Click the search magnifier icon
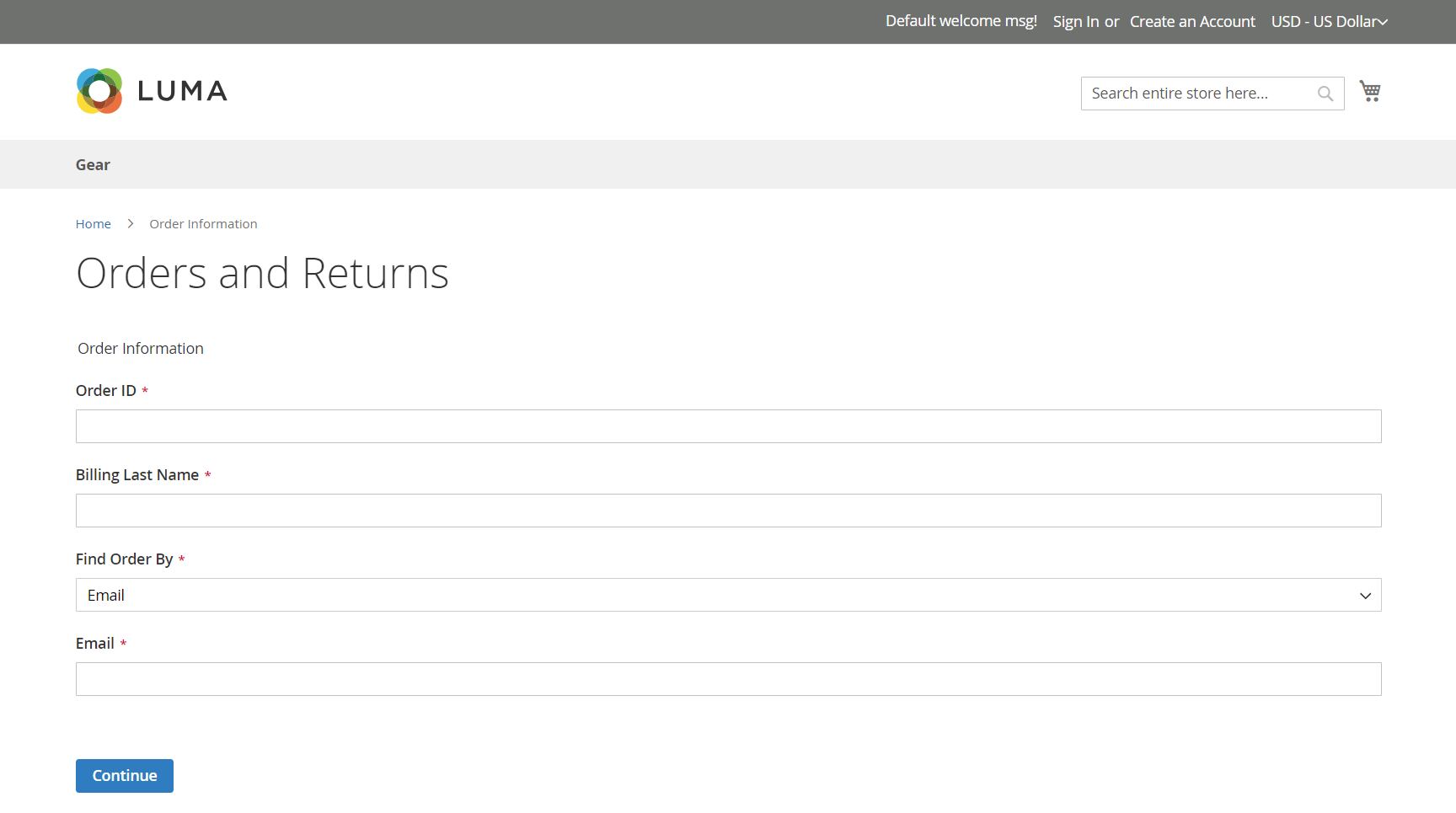The image size is (1456, 813). click(1325, 94)
